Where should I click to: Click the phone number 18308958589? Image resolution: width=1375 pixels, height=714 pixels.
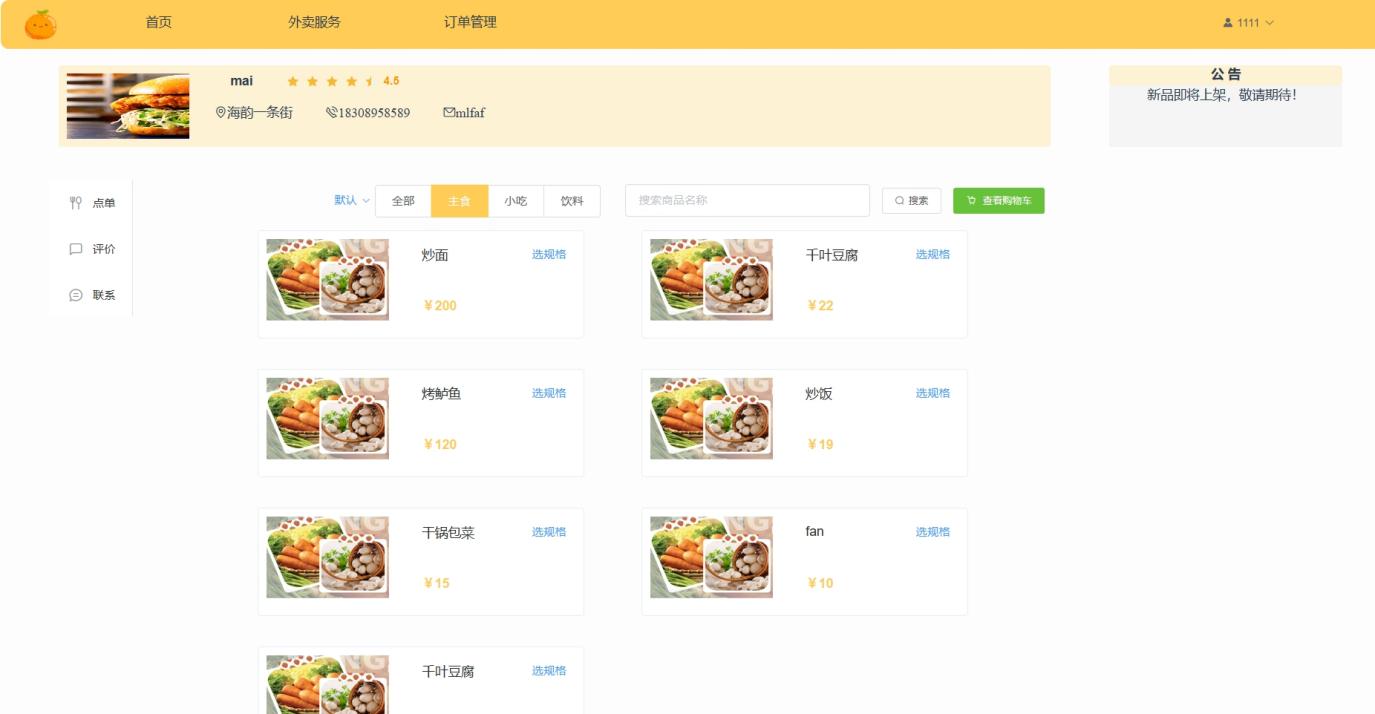pyautogui.click(x=374, y=113)
